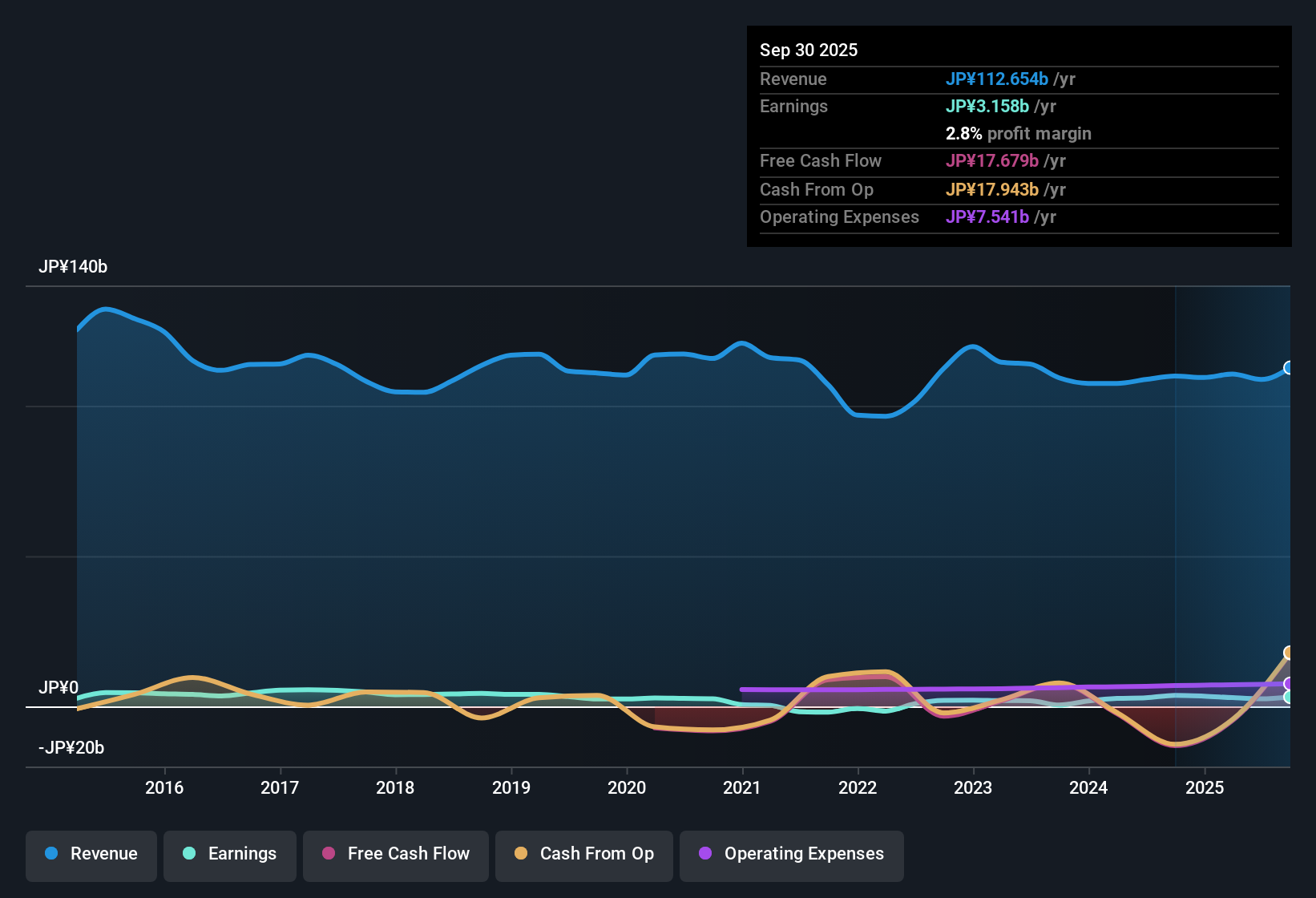Click the 2.8% profit margin text

coord(1018,134)
